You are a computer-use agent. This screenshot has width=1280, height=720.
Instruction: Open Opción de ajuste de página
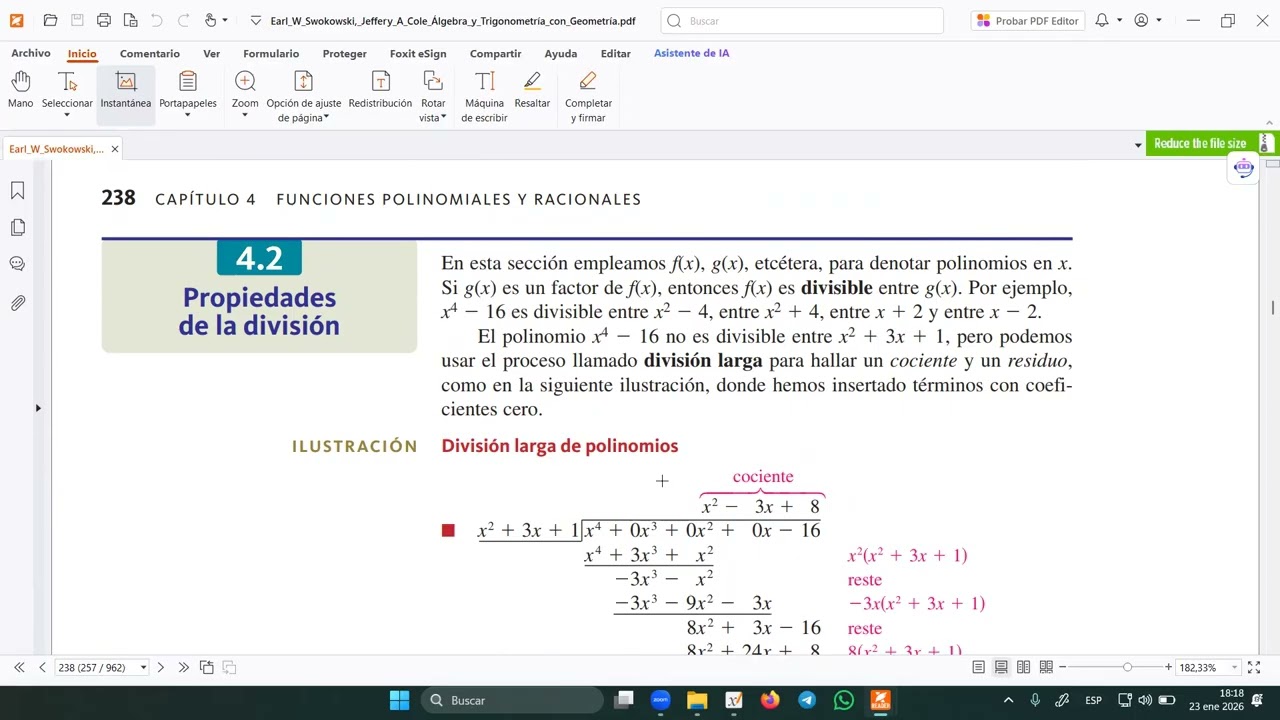coord(304,96)
